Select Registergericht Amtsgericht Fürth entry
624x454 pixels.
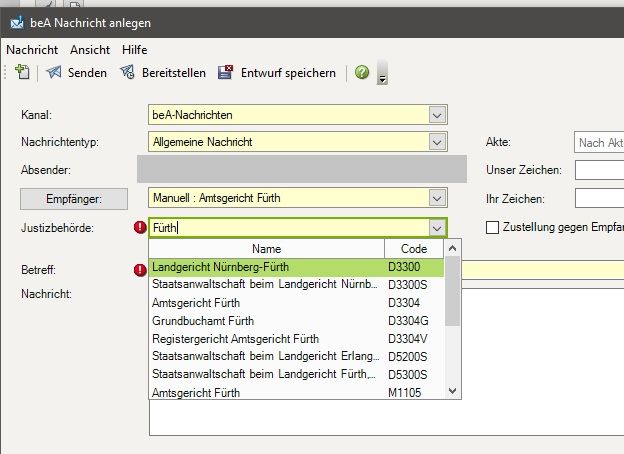tap(296, 339)
